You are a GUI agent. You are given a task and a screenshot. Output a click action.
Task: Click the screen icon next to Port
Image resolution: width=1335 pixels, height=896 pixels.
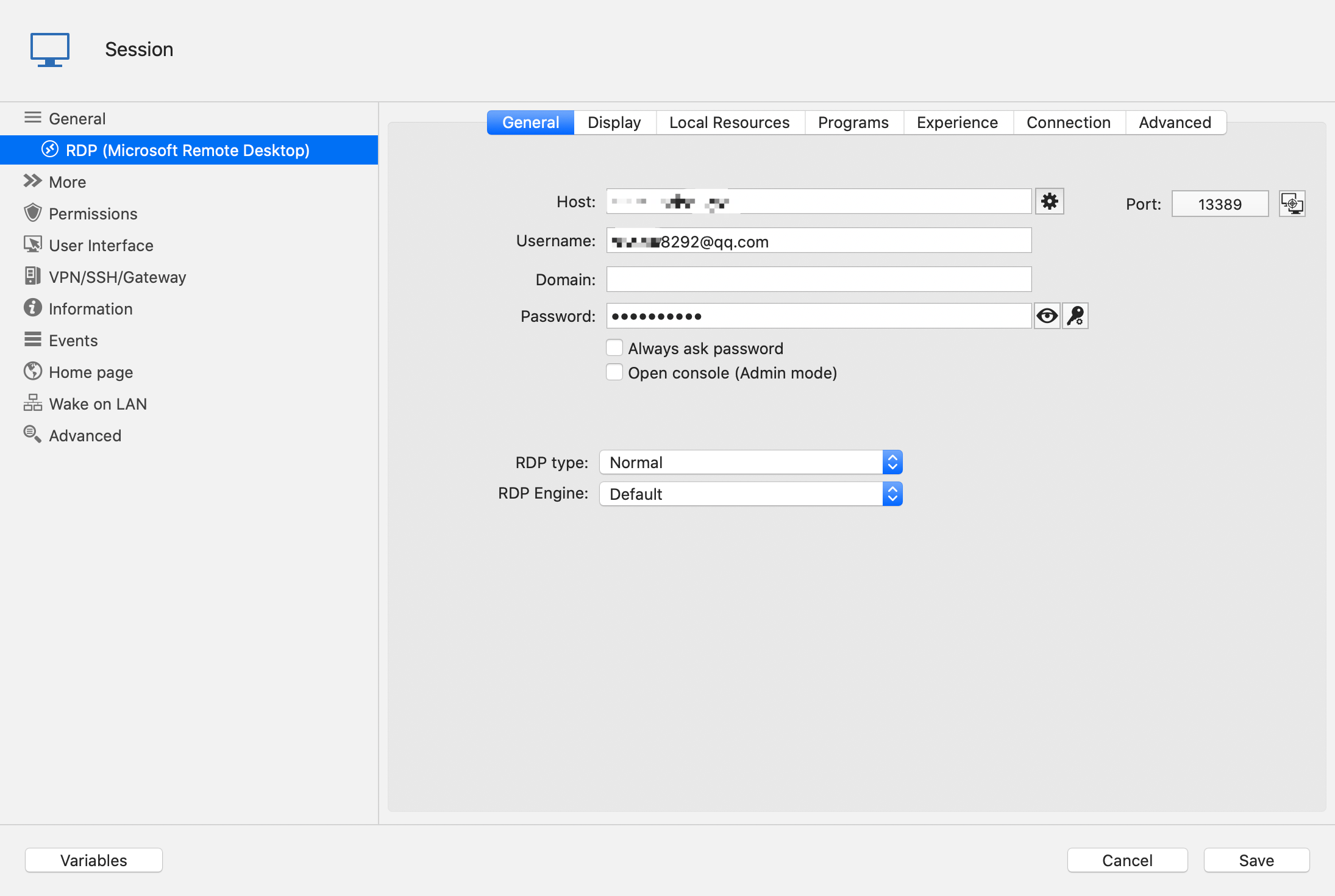(x=1292, y=204)
